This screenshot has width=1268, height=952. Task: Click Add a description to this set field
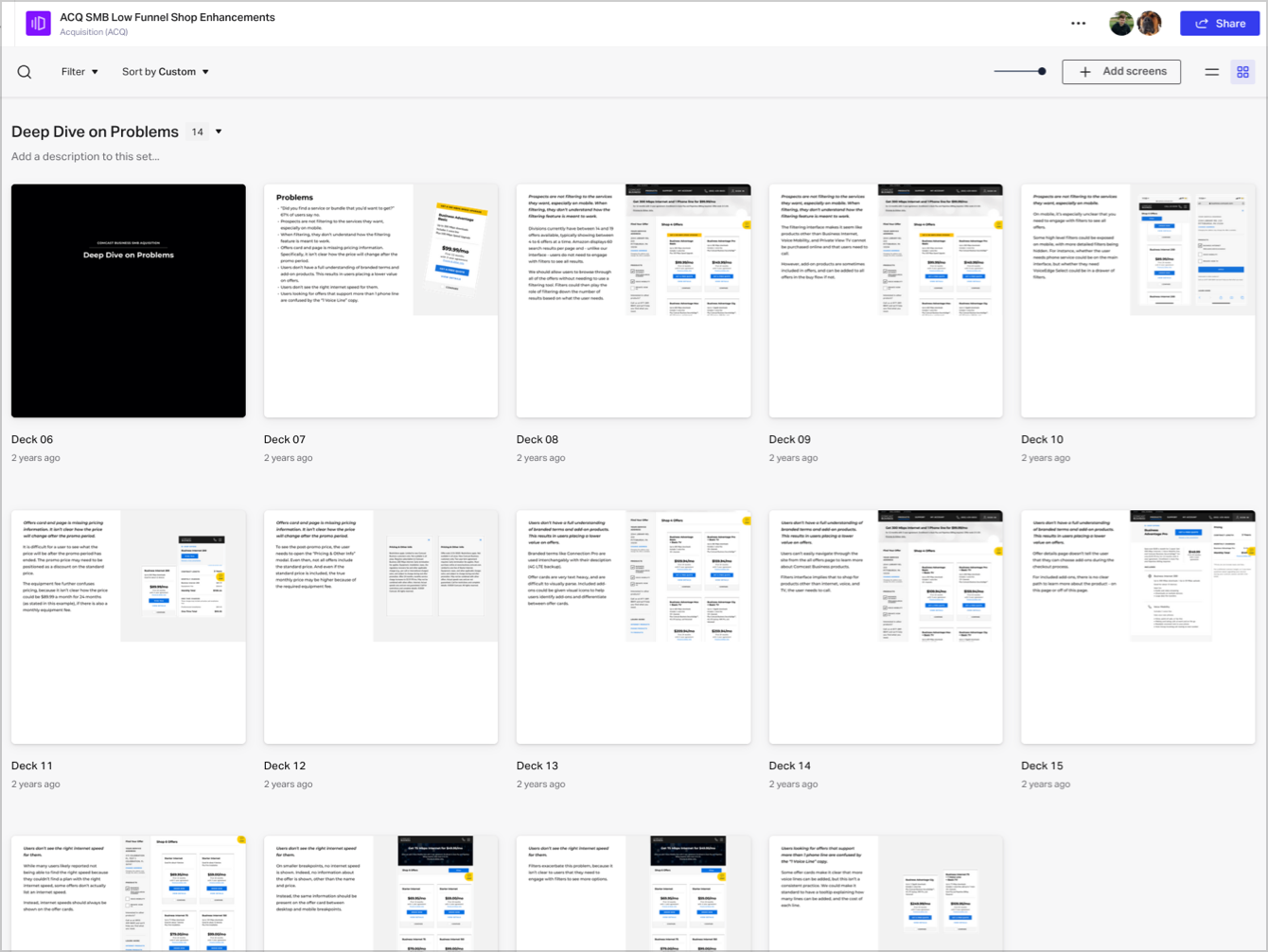coord(85,156)
